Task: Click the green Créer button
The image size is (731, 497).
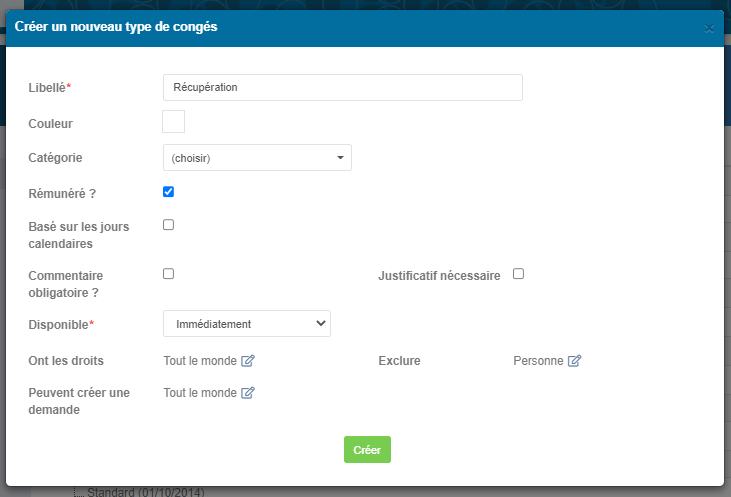Action: (367, 449)
